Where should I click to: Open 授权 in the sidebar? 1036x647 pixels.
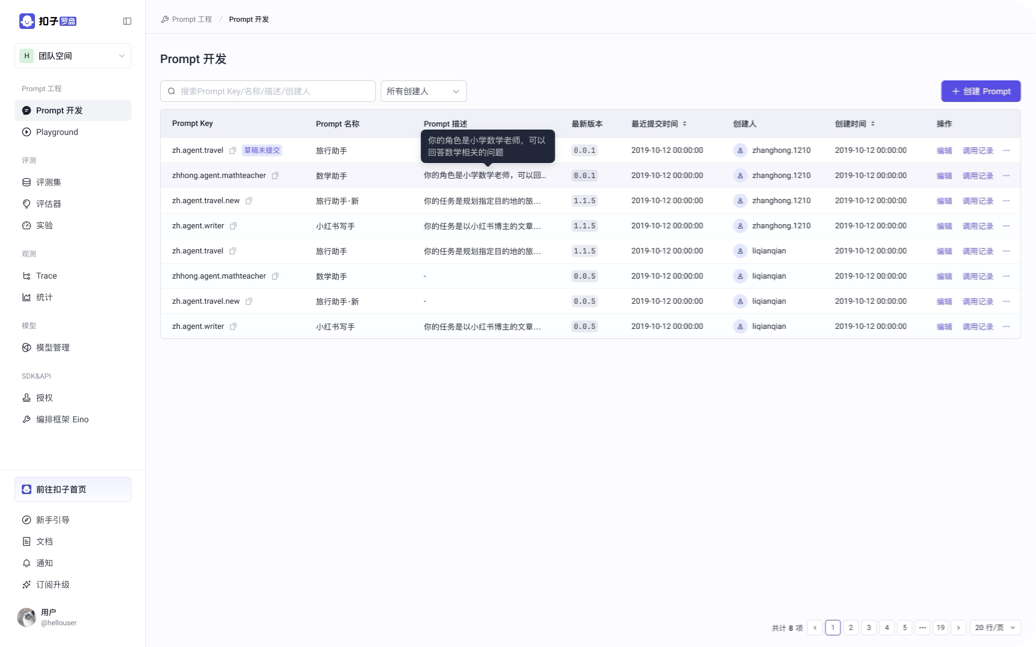[x=73, y=398]
